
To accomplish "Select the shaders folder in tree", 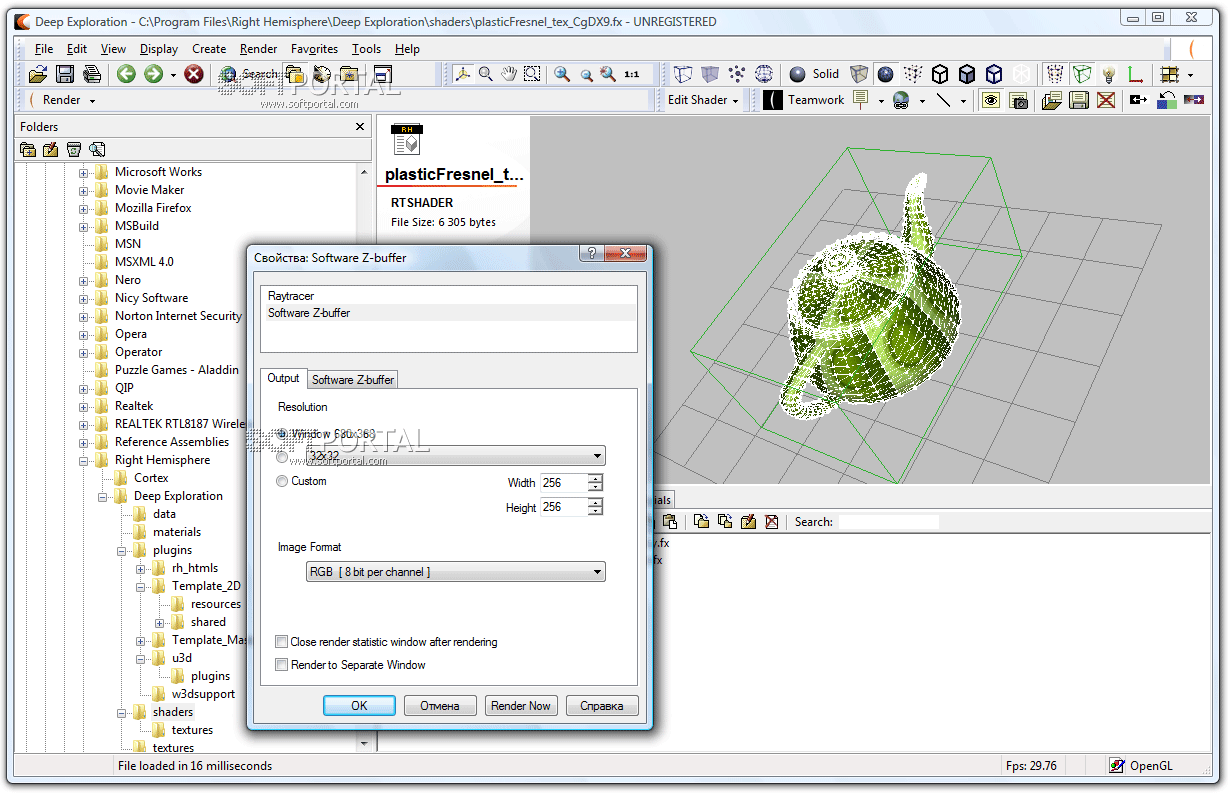I will (x=173, y=712).
